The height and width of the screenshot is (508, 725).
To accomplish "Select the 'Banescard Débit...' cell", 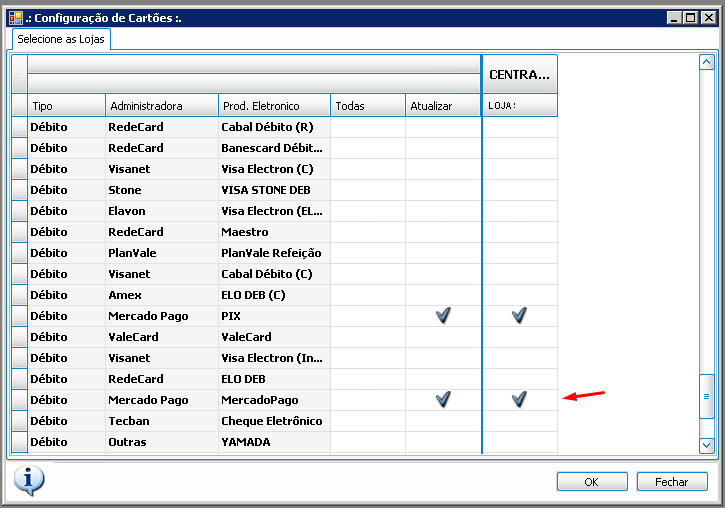I will click(x=274, y=148).
